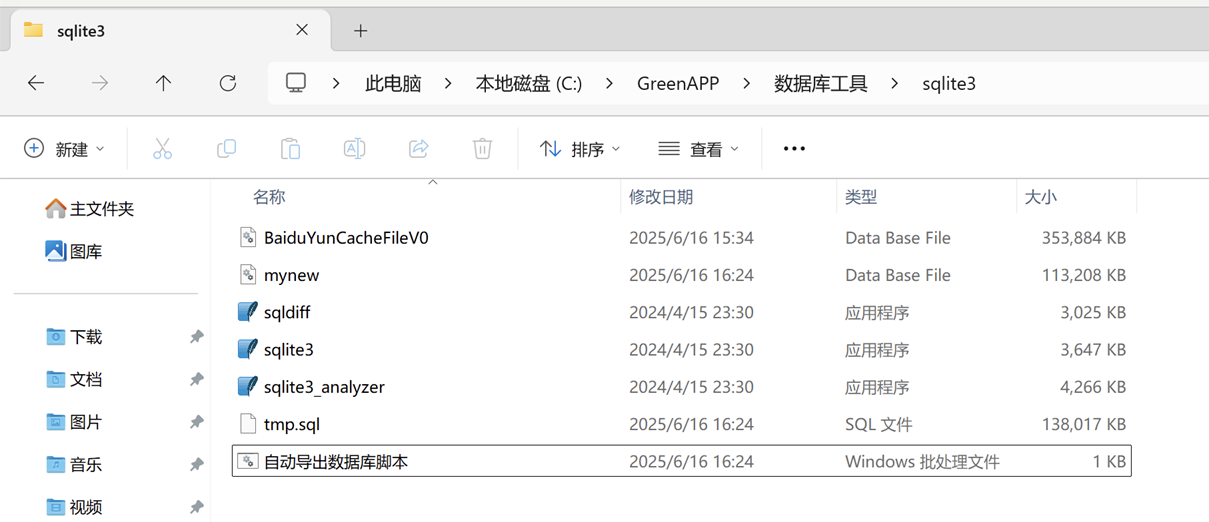The height and width of the screenshot is (522, 1209).
Task: Click the SQL 文件 type cell
Action: point(878,424)
